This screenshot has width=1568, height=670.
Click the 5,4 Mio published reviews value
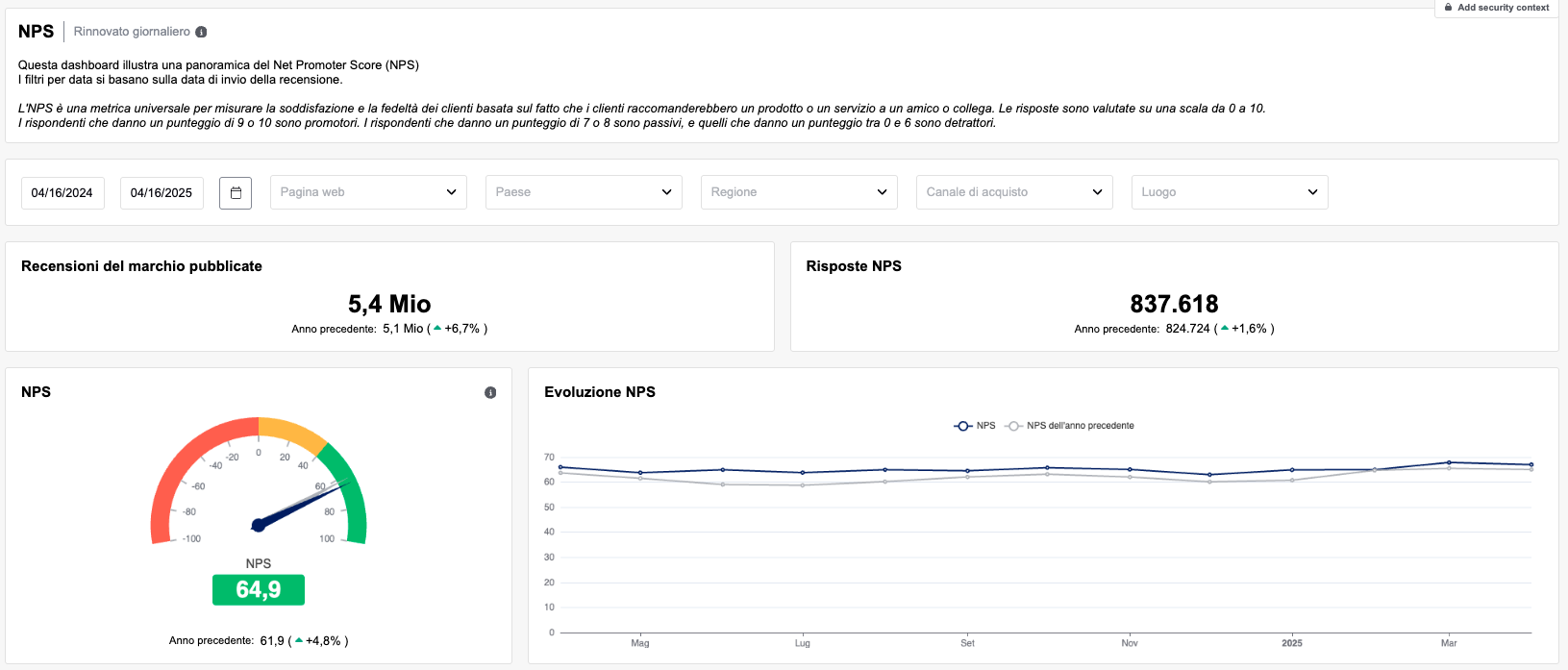389,305
